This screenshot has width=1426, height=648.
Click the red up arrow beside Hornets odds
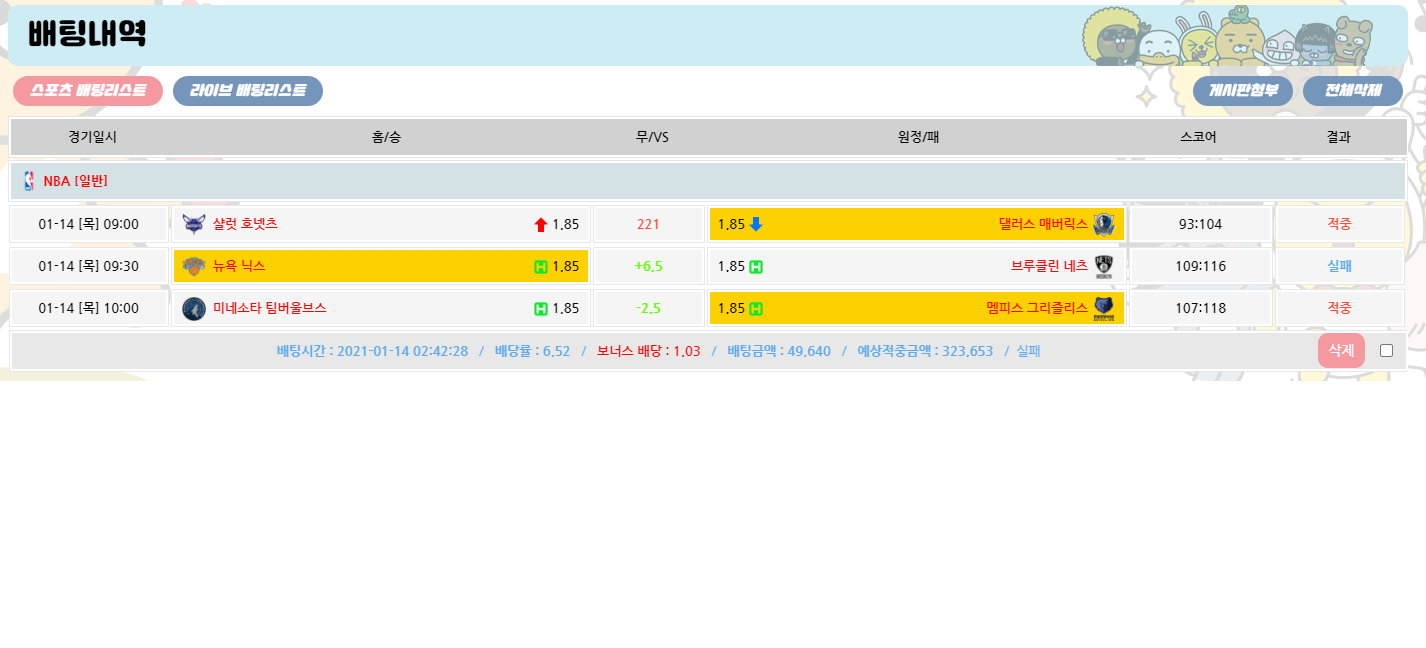coord(541,225)
